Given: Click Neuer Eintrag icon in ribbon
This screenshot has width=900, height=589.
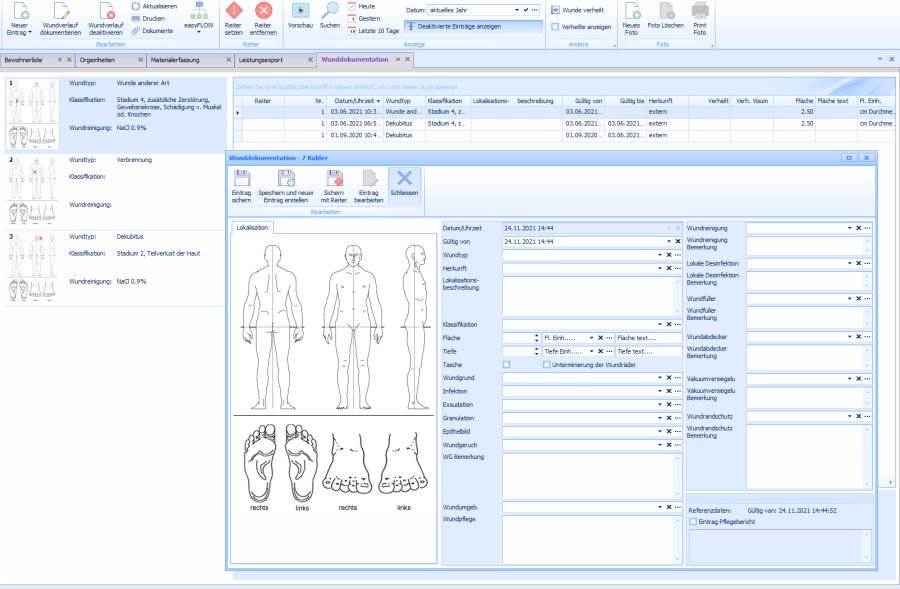Looking at the screenshot, I should pos(20,13).
